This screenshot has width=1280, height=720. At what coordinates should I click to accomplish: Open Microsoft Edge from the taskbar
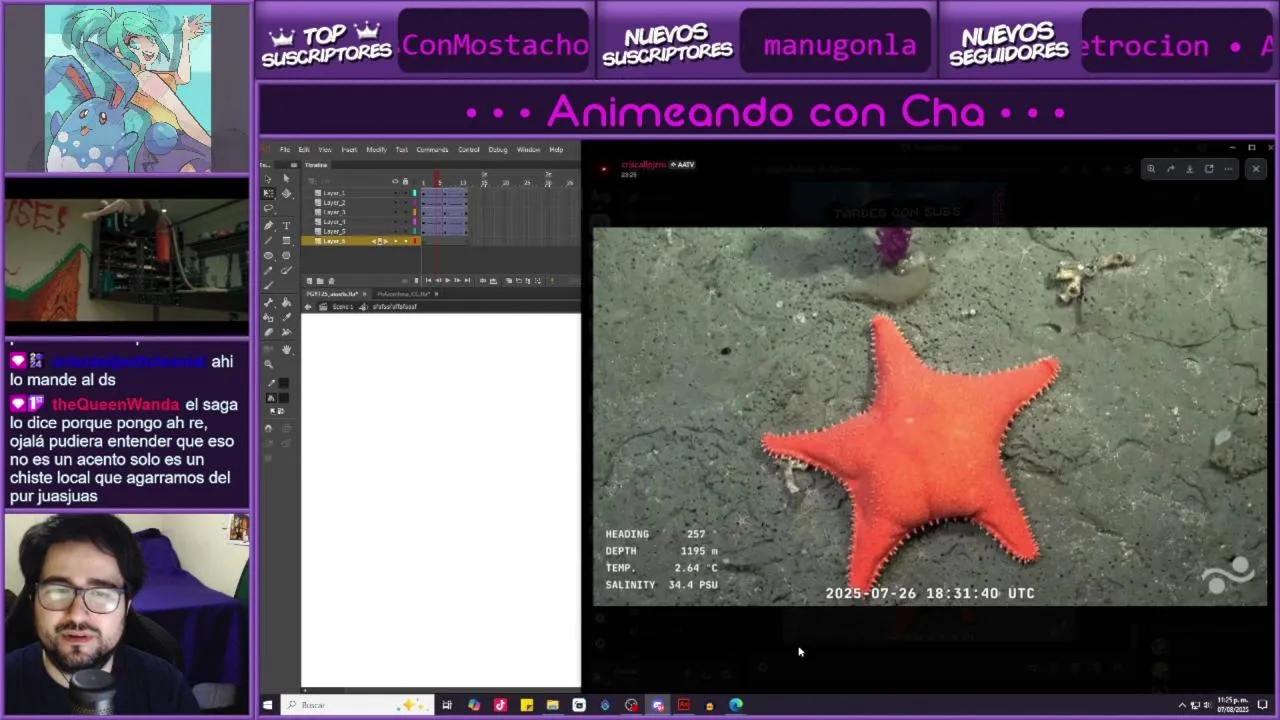736,705
